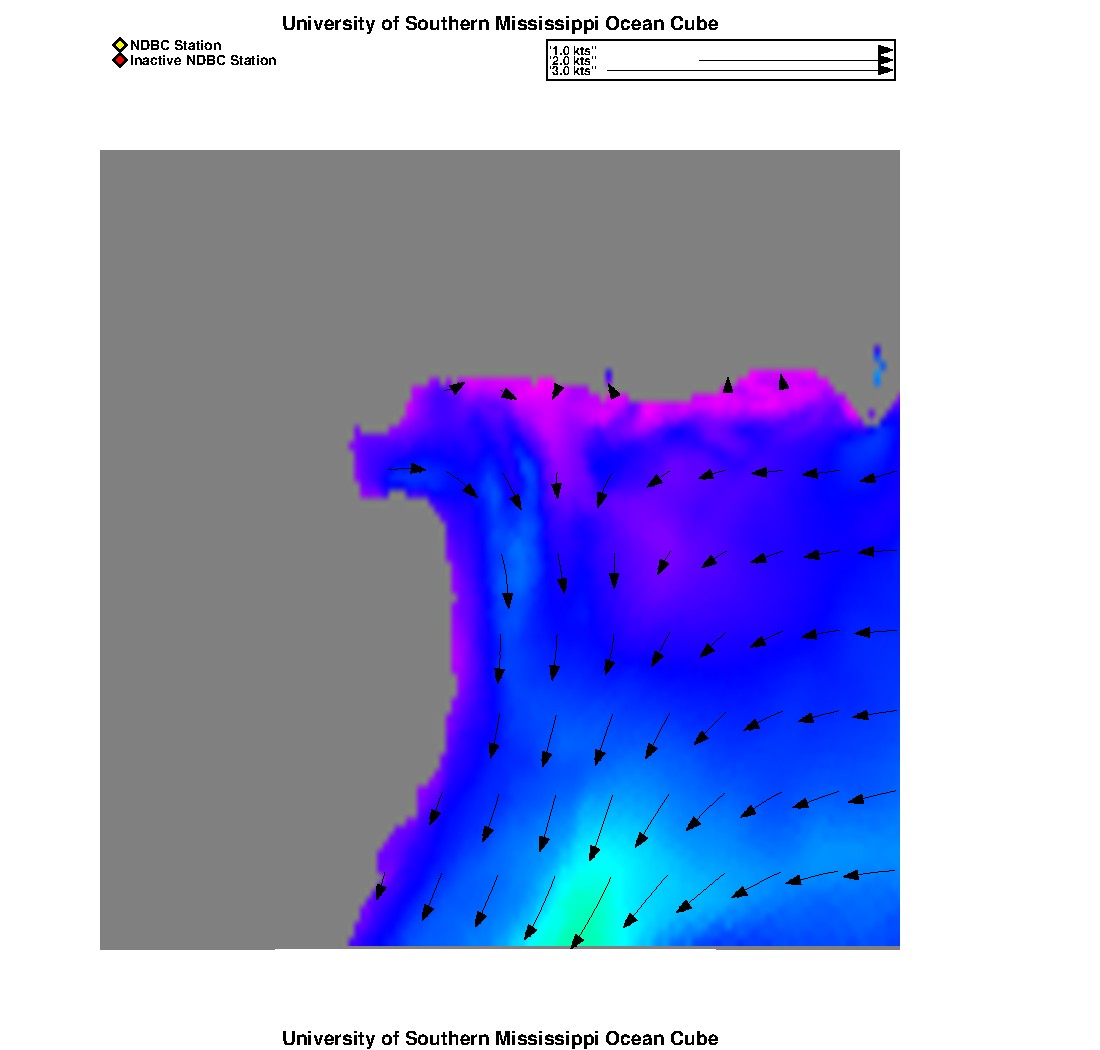This screenshot has width=1100, height=1050.
Task: Click the "Inactive NDBC Station" legend label
Action: (203, 60)
